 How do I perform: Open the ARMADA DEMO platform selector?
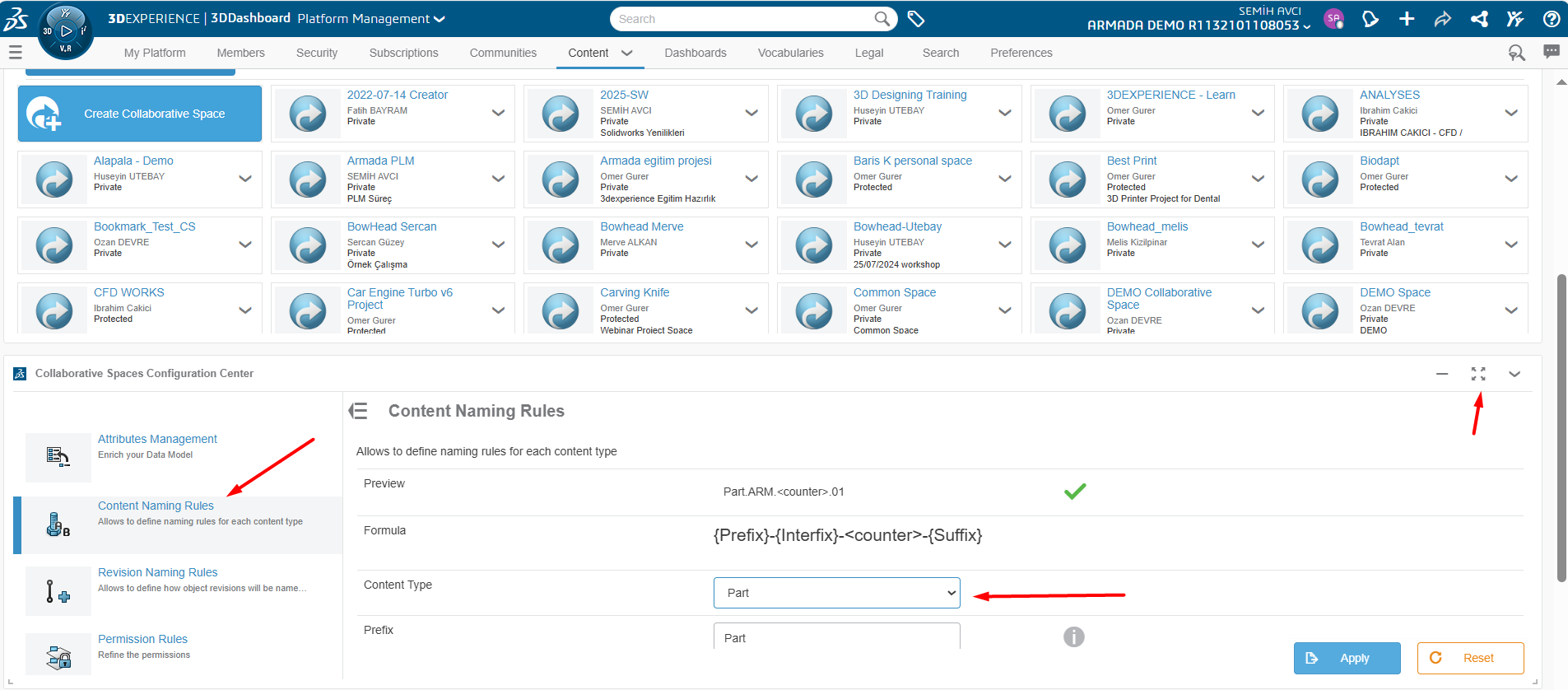tap(1199, 26)
